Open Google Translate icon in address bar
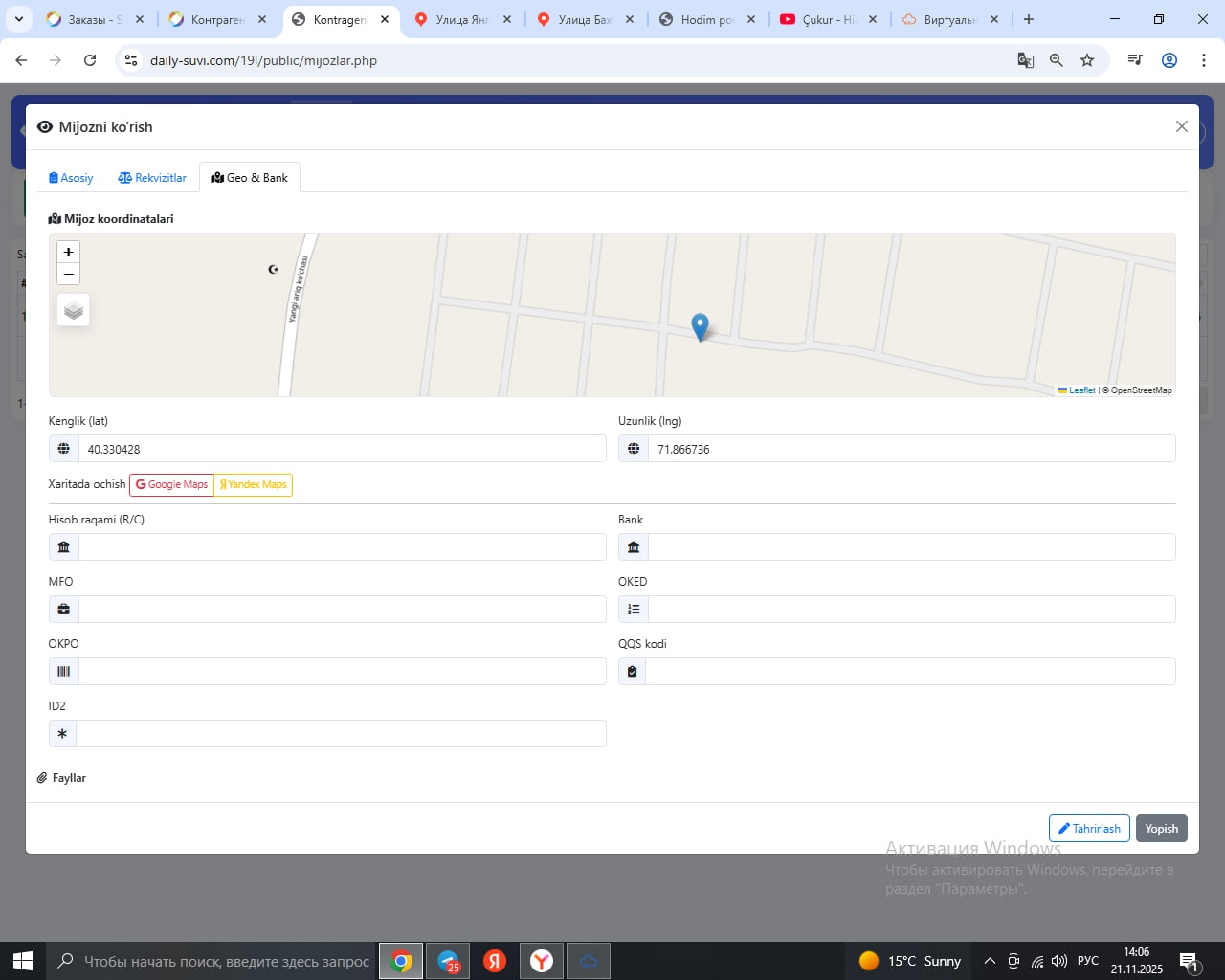Screen dimensions: 1225x980 click(1025, 60)
